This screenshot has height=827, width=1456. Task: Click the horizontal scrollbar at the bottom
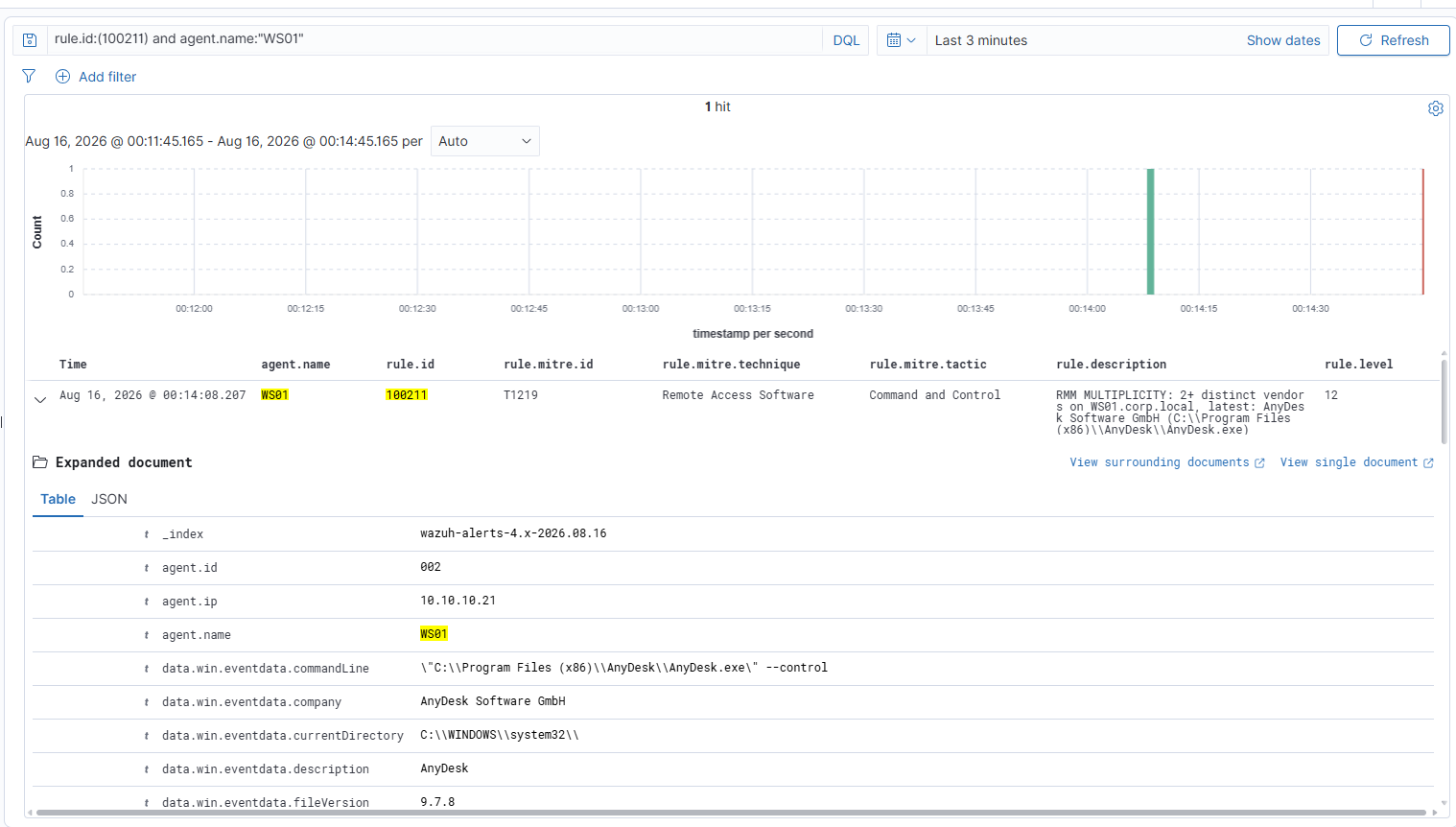[731, 814]
